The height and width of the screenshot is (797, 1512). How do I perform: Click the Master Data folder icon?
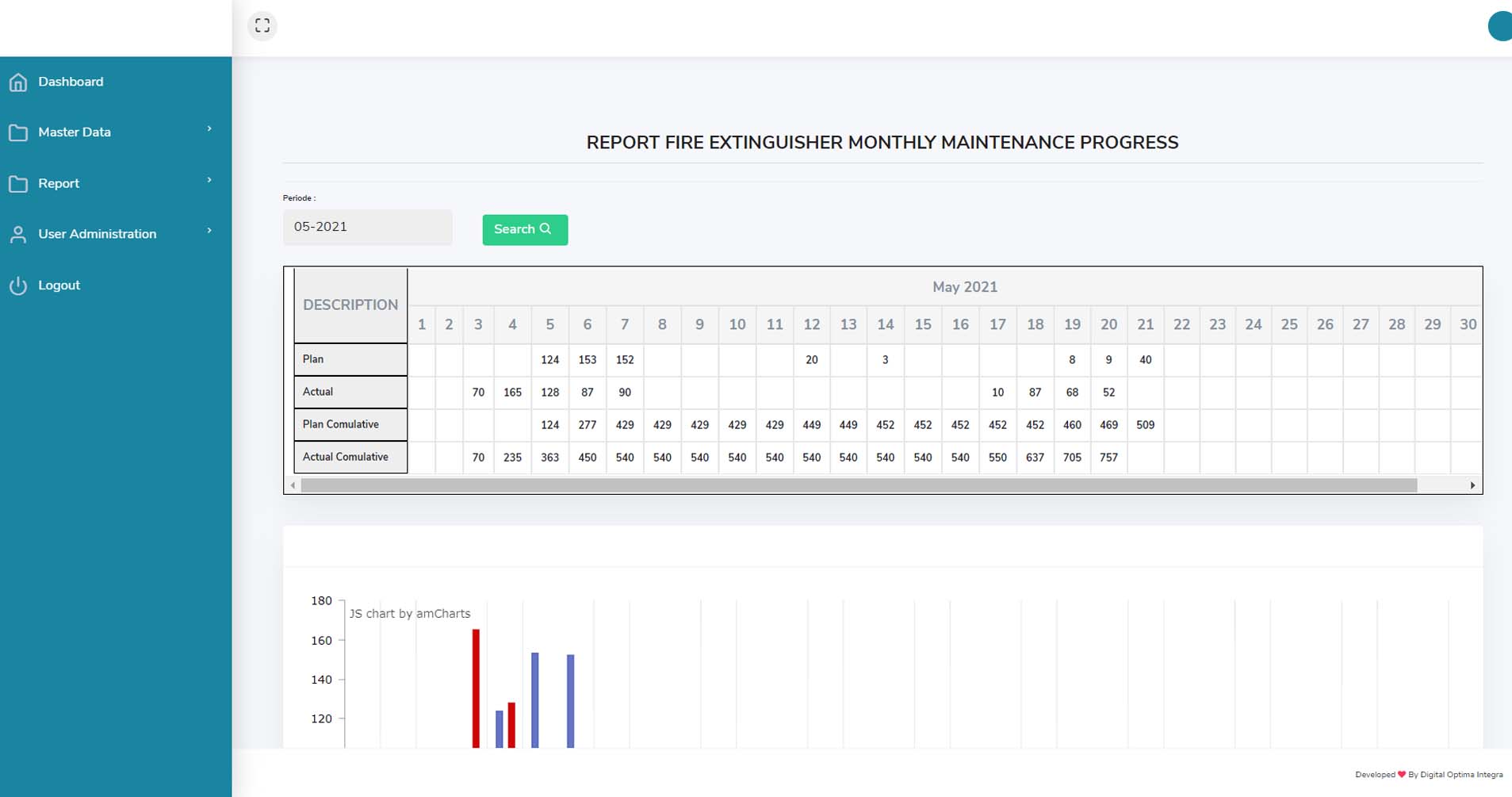pos(18,132)
